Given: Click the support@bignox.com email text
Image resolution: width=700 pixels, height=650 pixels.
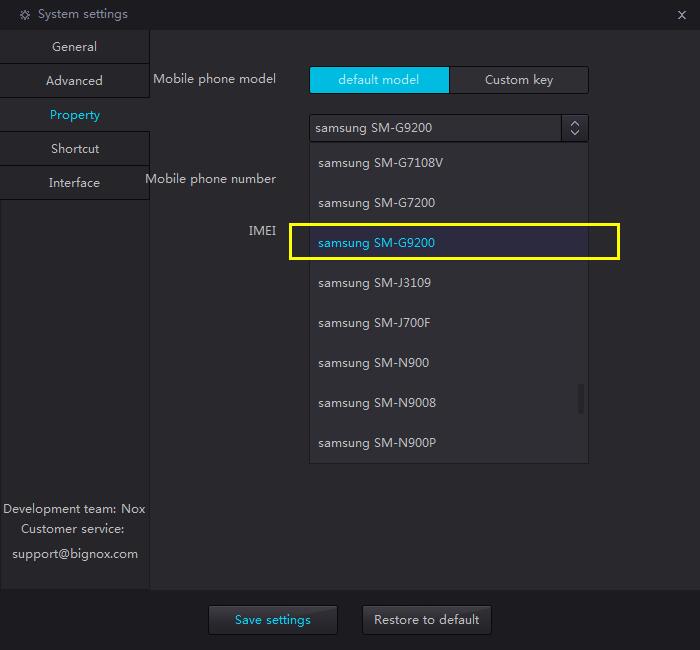Looking at the screenshot, I should 75,554.
